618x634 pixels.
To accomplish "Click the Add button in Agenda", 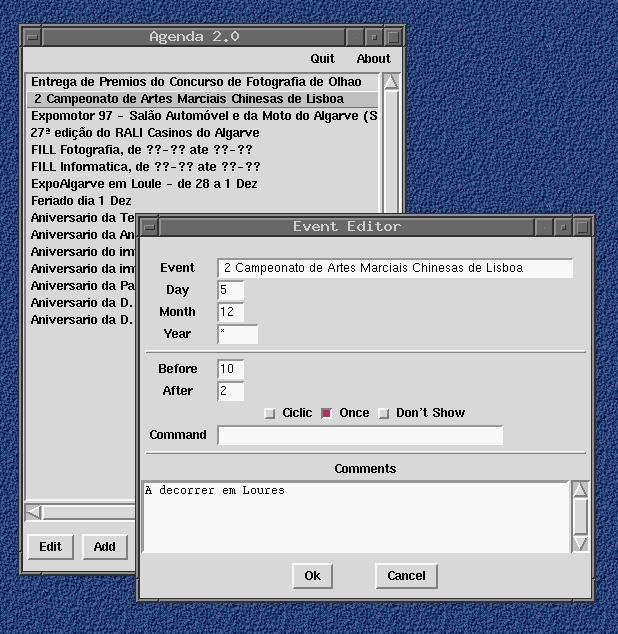I will (105, 547).
